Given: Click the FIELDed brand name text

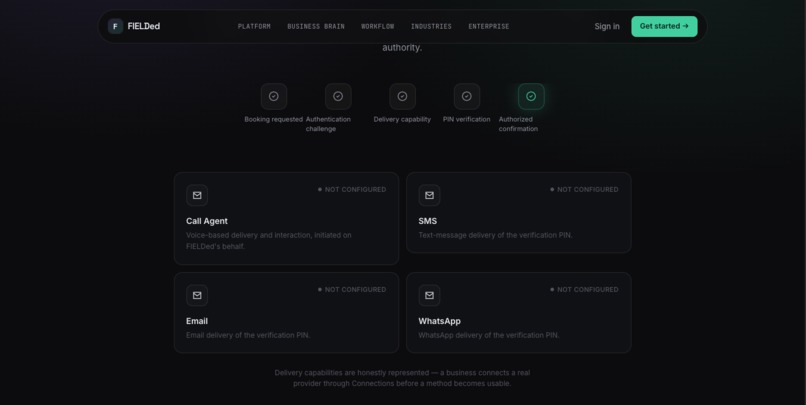Looking at the screenshot, I should click(x=143, y=26).
